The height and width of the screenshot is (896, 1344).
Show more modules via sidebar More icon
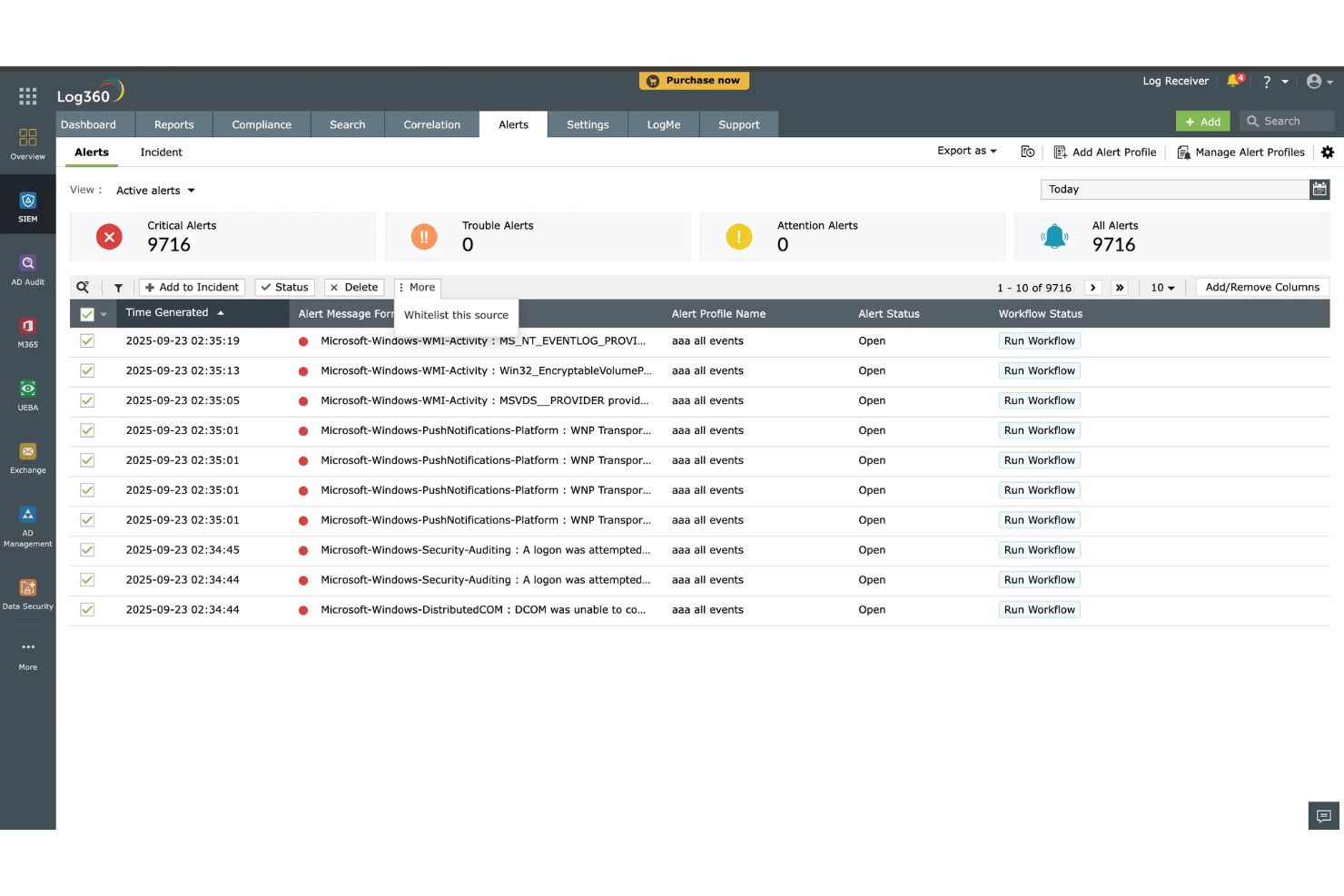click(28, 655)
